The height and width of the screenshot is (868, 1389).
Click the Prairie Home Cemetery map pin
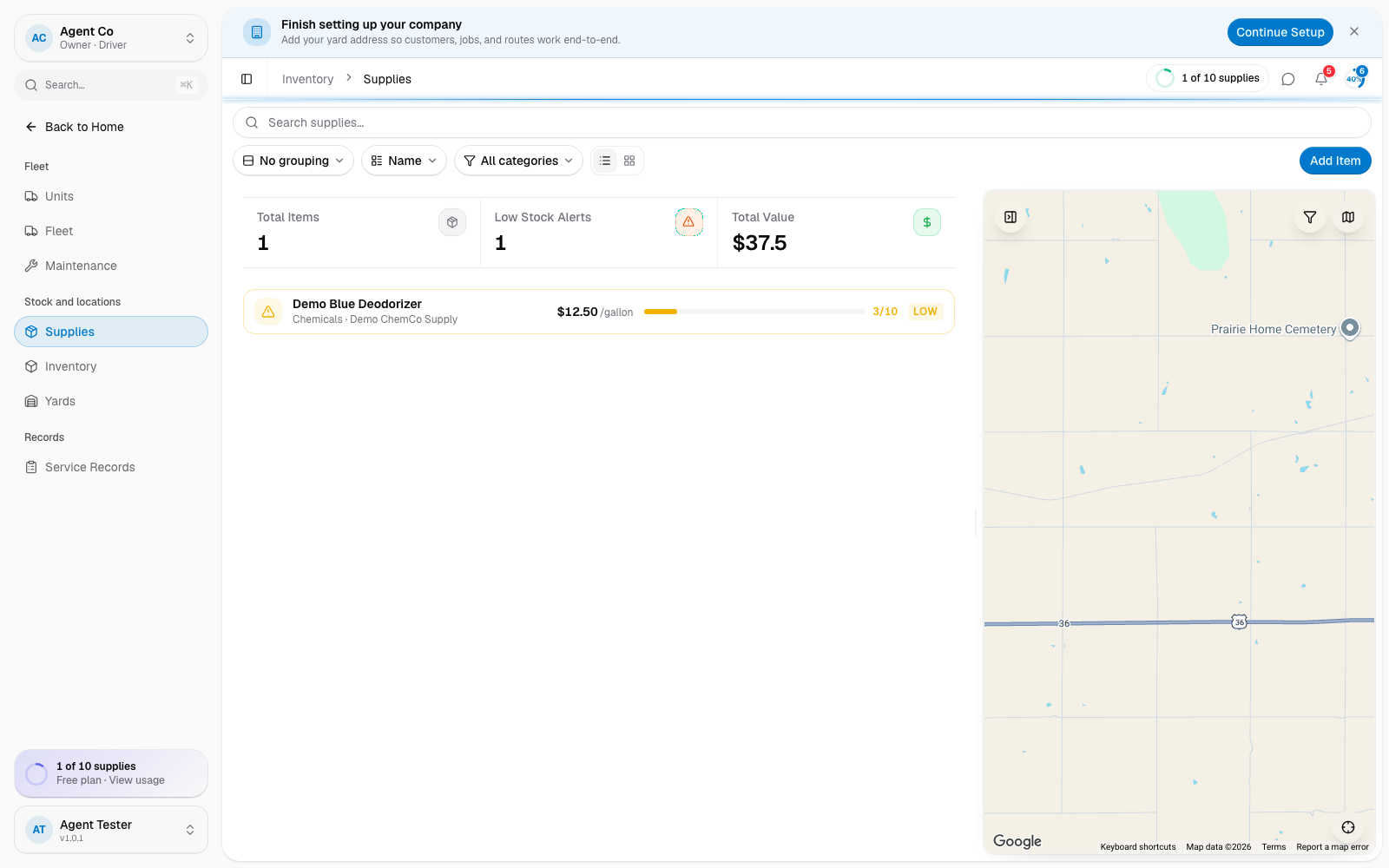coord(1350,328)
